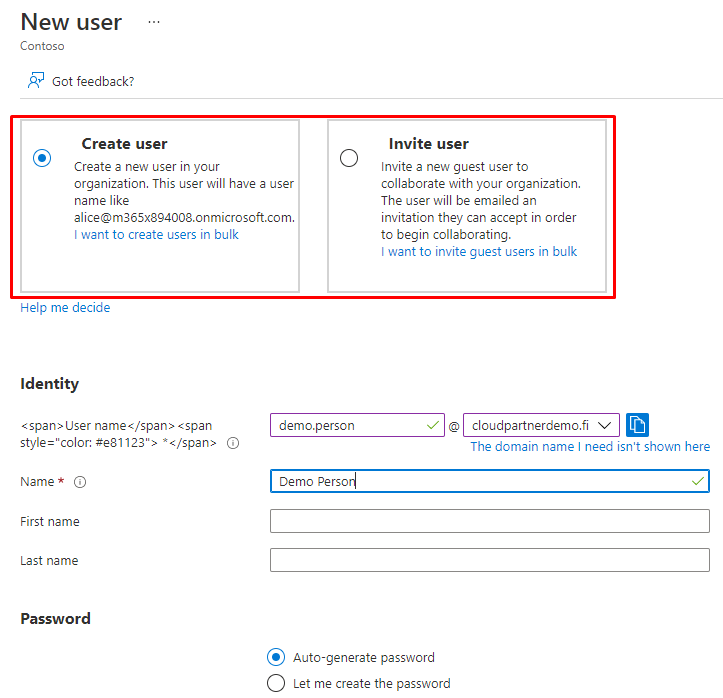This screenshot has height=698, width=723.
Task: Open the Got feedback? link
Action: pos(93,81)
